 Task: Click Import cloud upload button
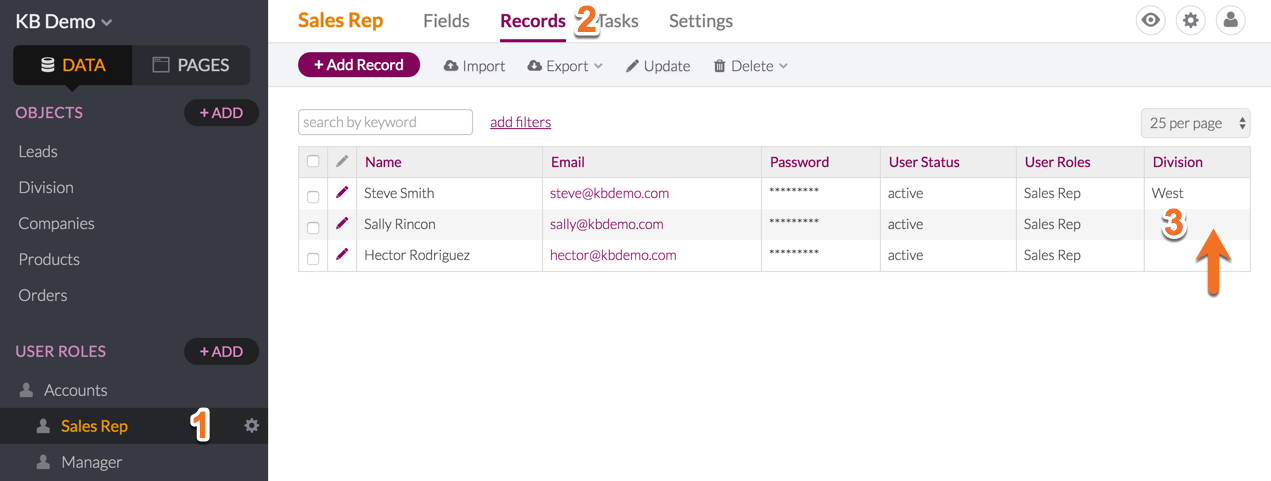(474, 66)
